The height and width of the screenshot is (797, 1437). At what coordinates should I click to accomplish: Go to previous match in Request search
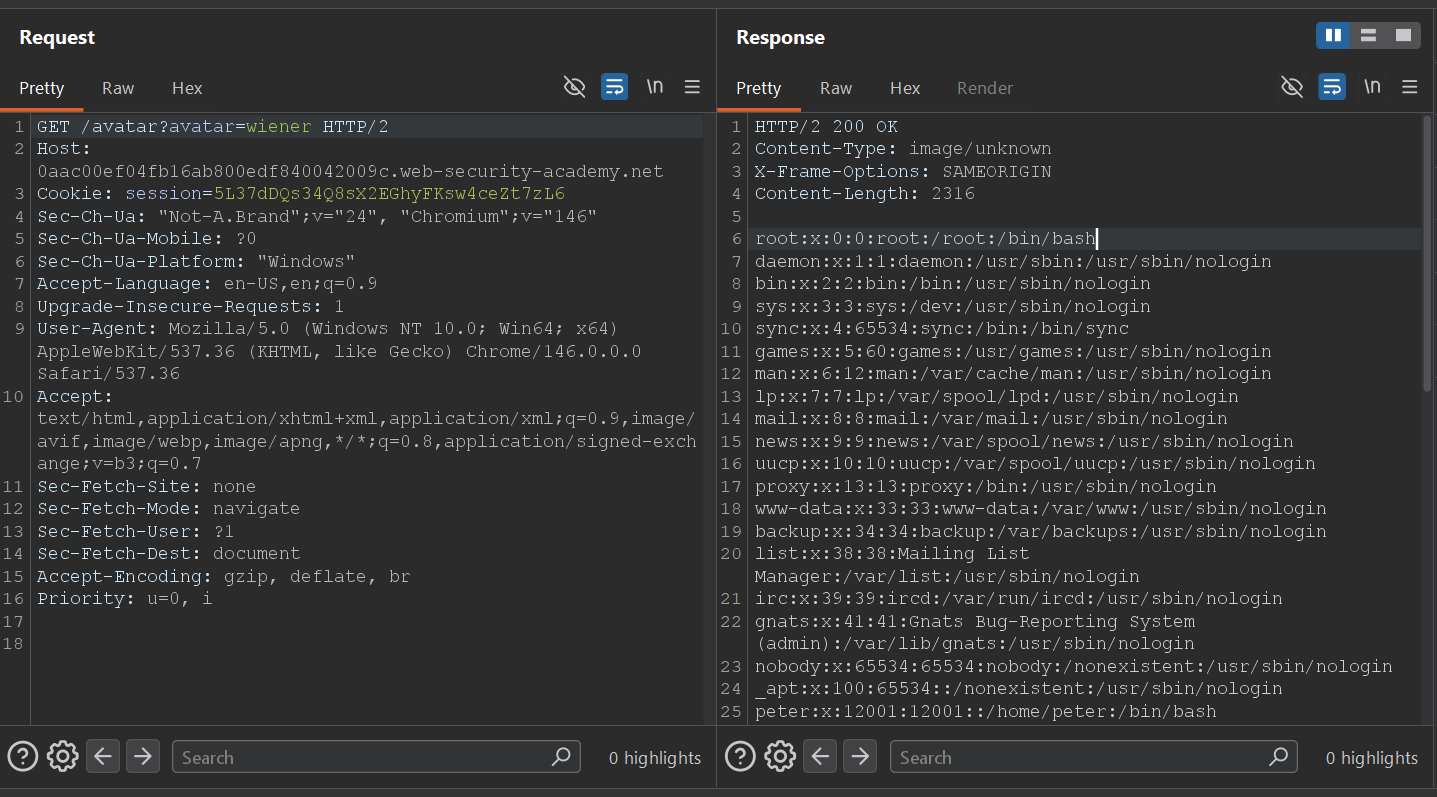point(103,757)
